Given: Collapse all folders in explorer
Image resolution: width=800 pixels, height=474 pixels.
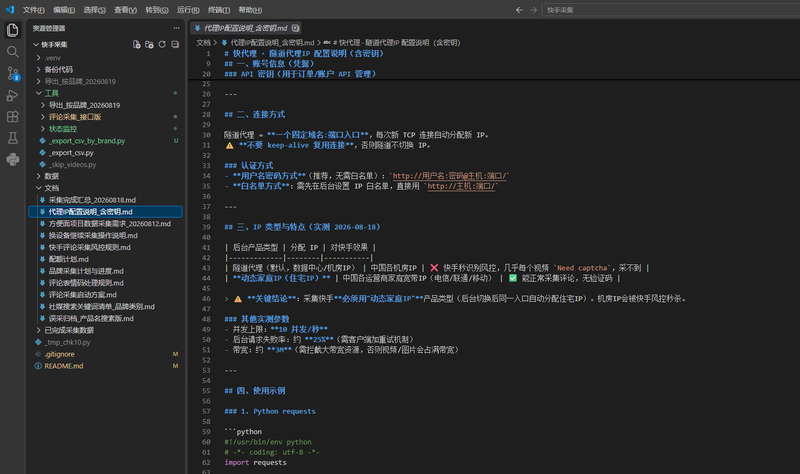Looking at the screenshot, I should [175, 44].
